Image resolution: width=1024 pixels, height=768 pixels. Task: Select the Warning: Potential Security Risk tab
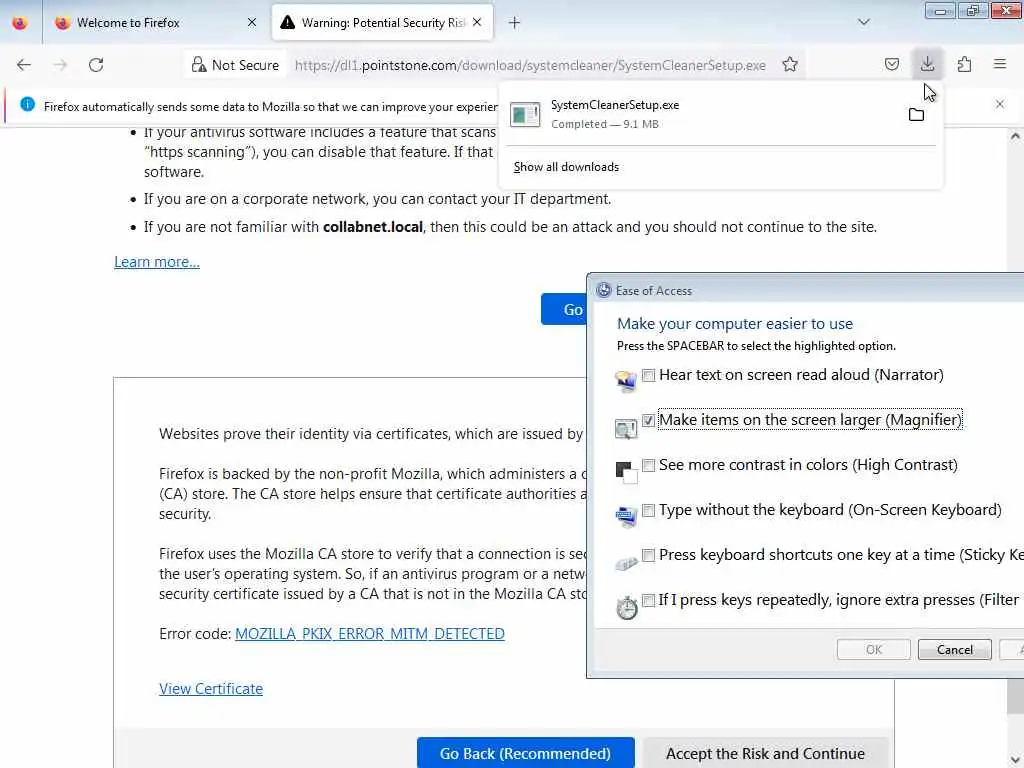tap(382, 23)
